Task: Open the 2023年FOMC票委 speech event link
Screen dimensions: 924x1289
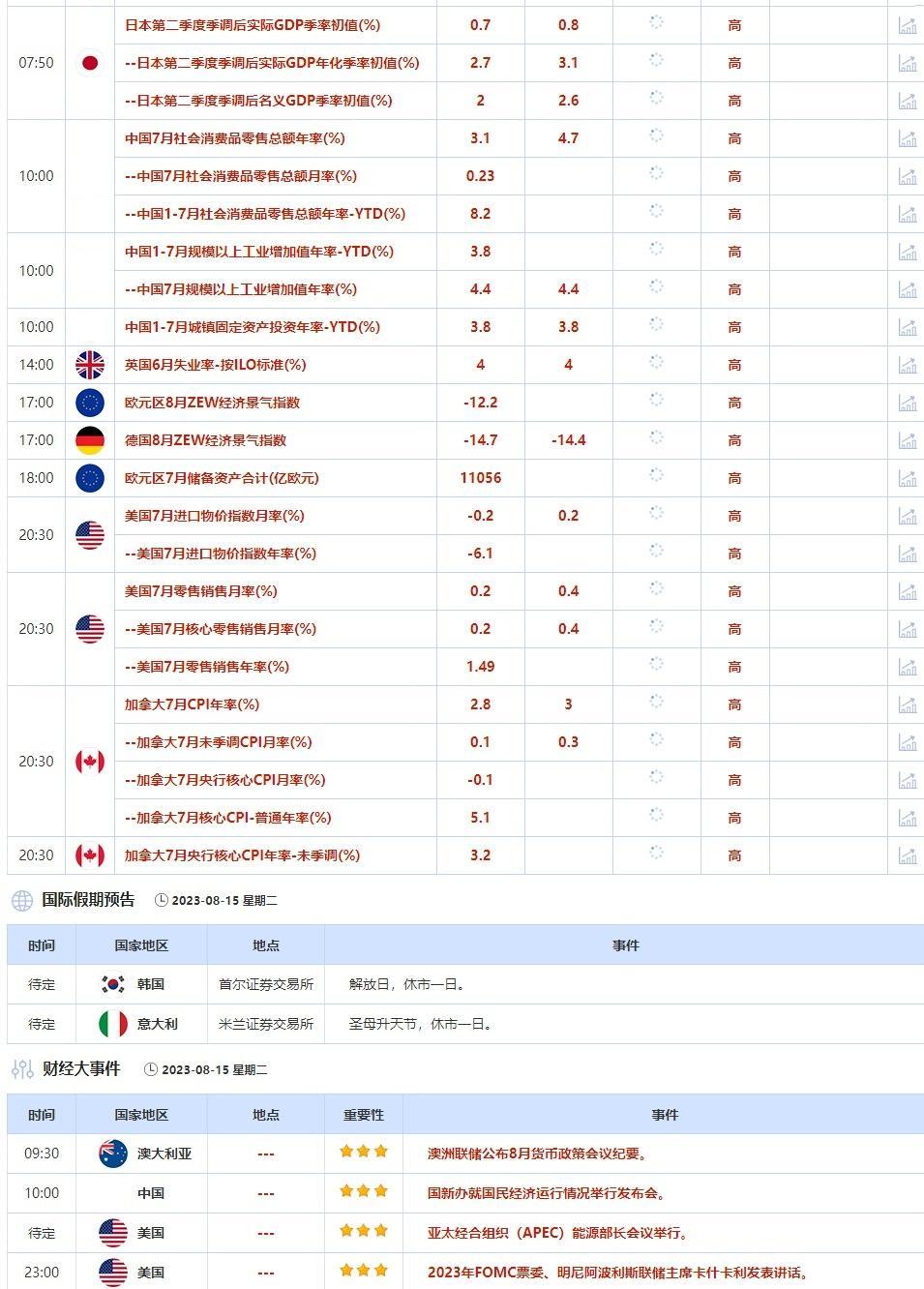Action: [619, 1272]
